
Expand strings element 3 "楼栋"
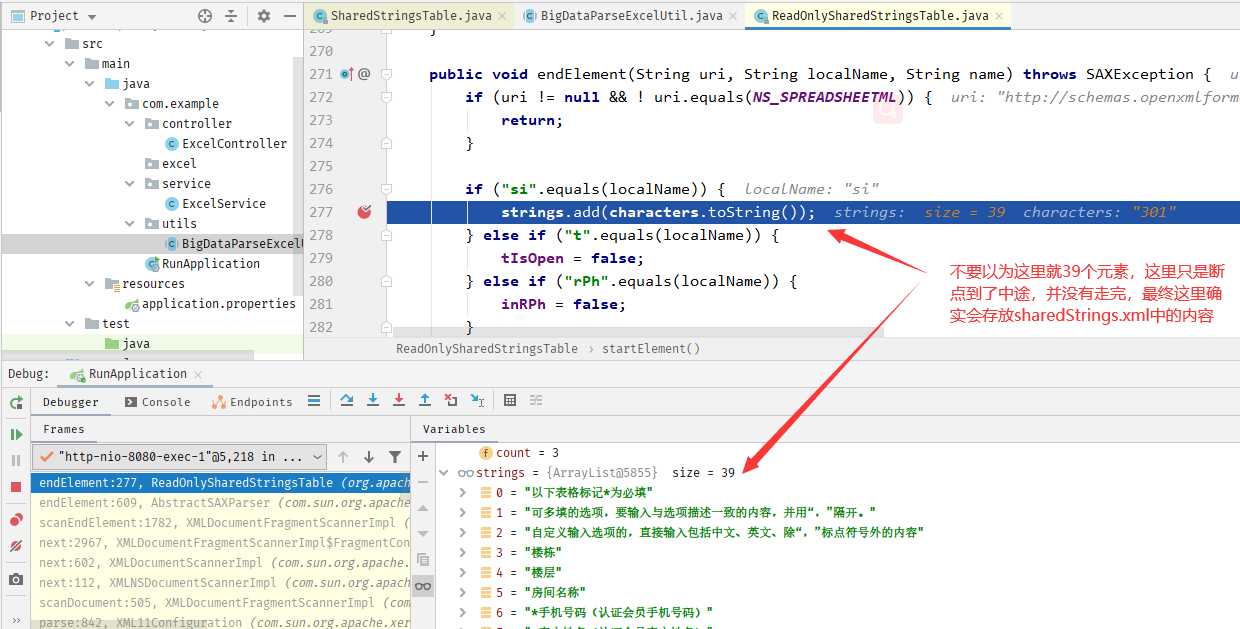click(x=462, y=552)
